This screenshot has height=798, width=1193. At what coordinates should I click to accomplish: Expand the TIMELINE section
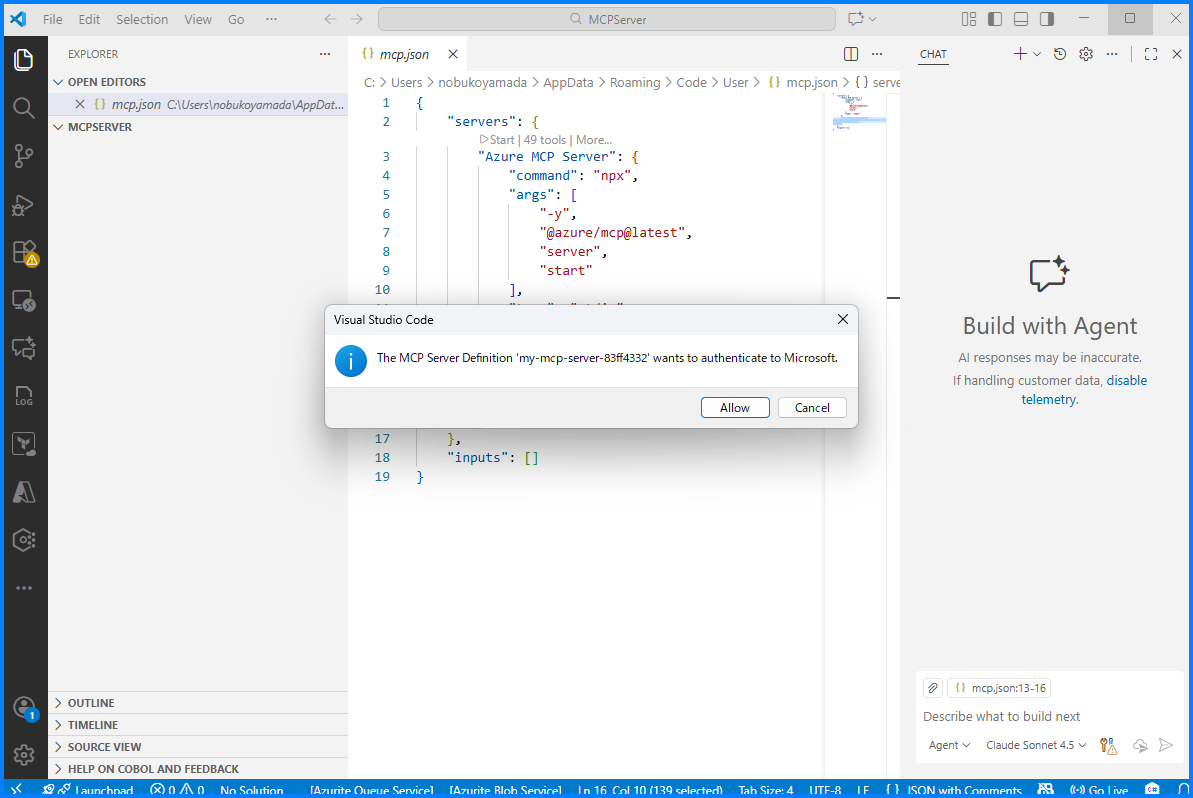(x=198, y=725)
